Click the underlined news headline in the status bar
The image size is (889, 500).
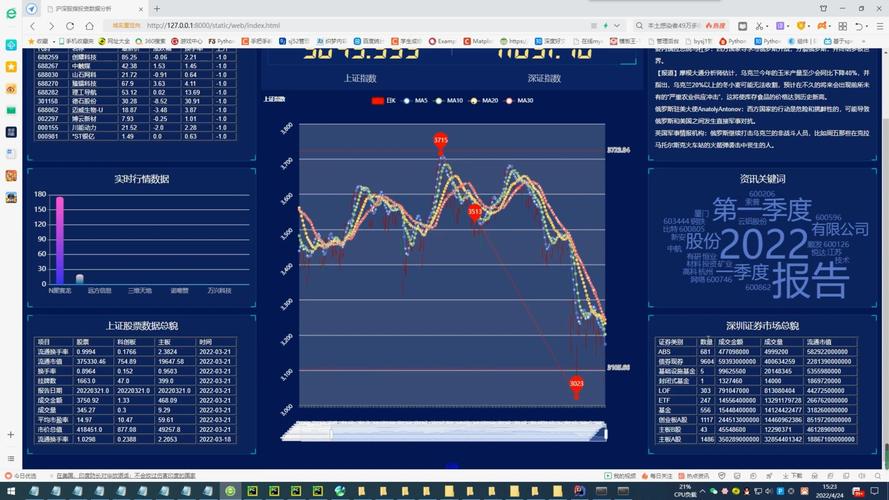pos(126,476)
